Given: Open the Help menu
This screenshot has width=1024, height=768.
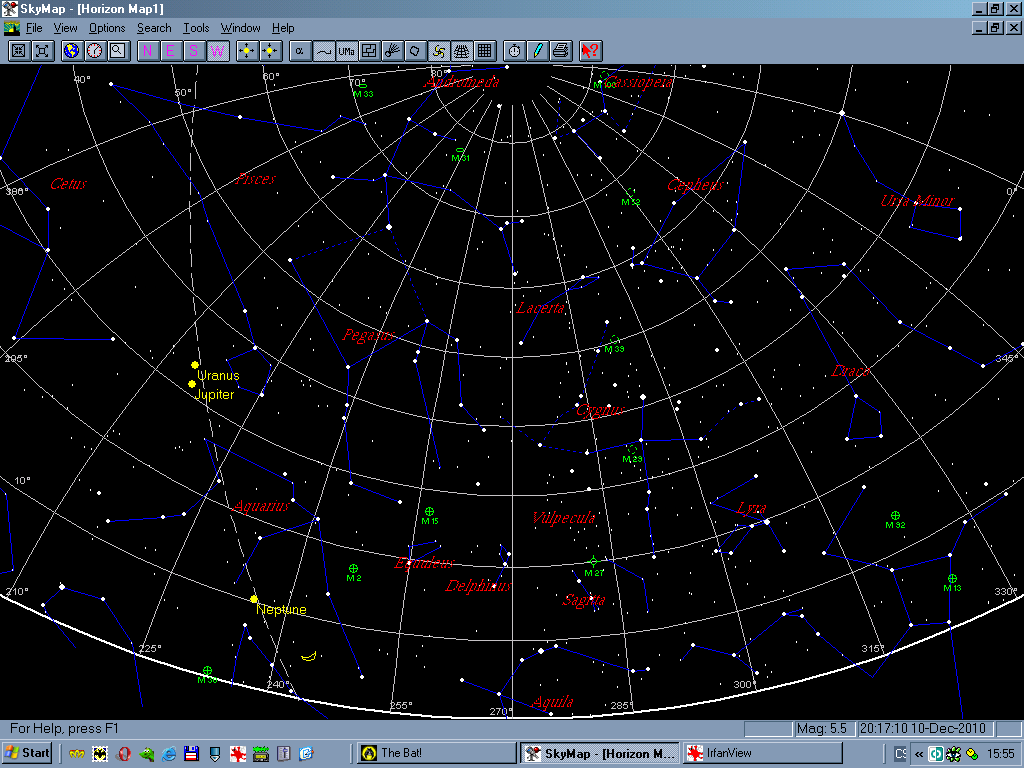Looking at the screenshot, I should point(283,28).
